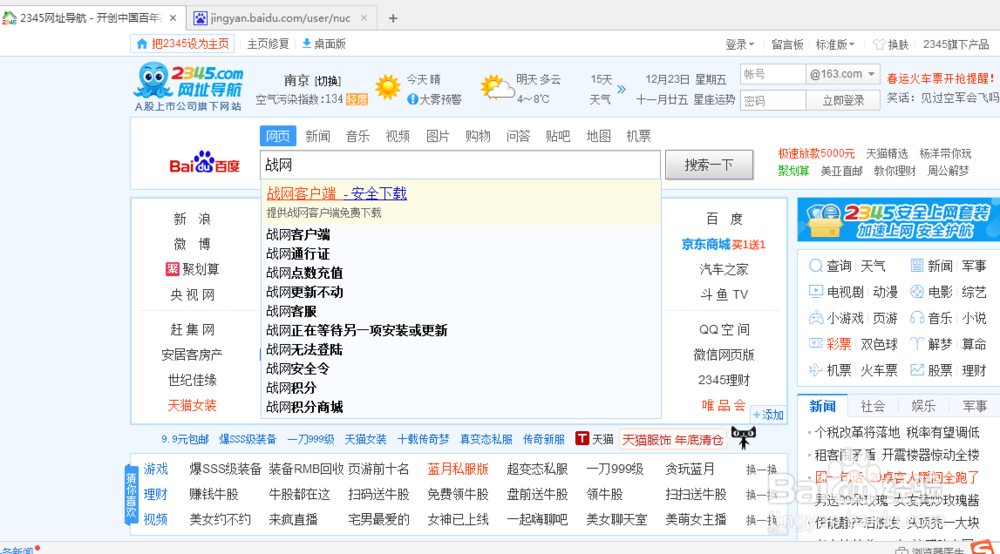
Task: Click the 新闻 newspaper icon in sidebar
Action: [x=916, y=265]
